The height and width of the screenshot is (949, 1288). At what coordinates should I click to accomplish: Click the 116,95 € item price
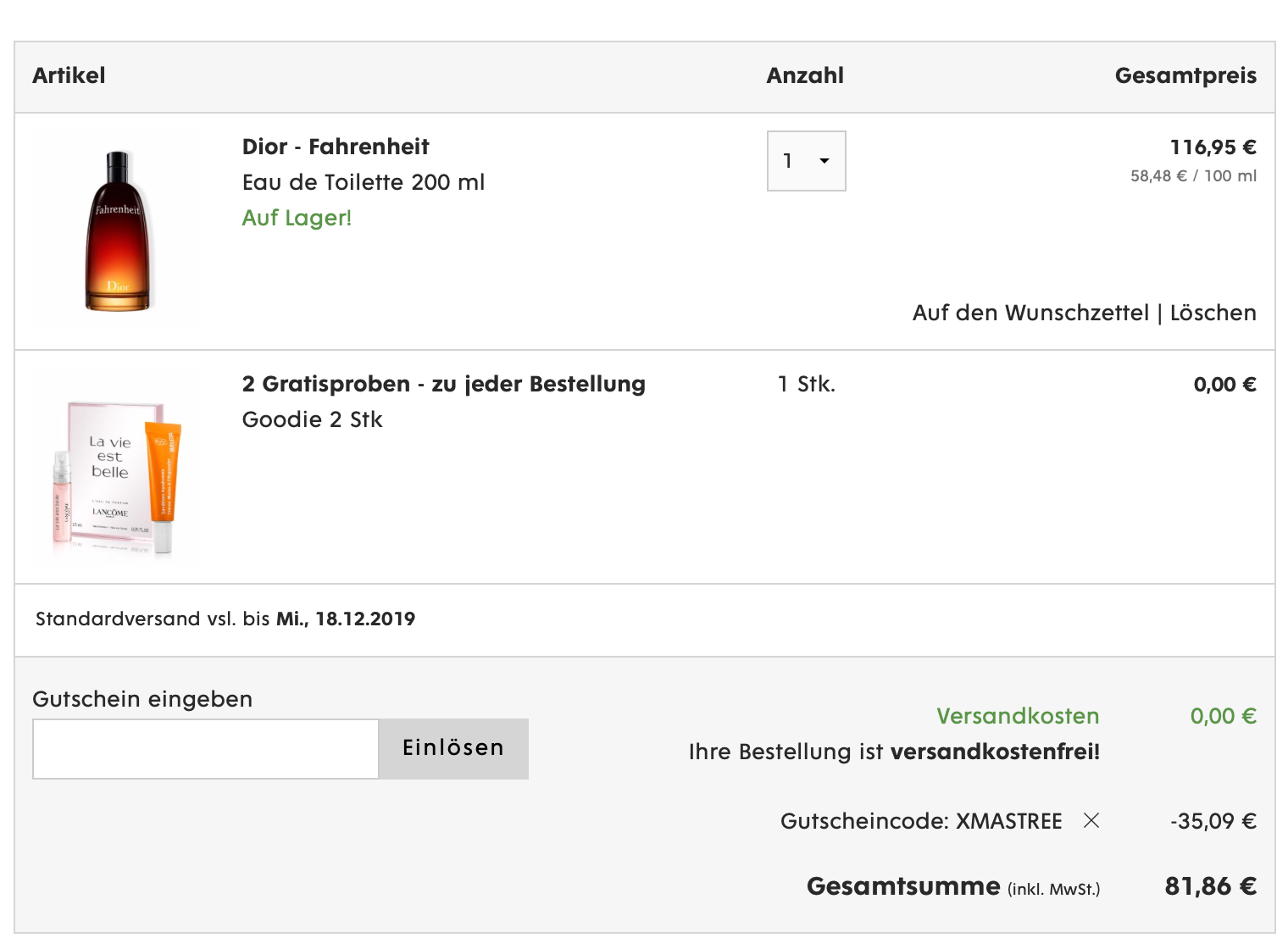point(1213,147)
